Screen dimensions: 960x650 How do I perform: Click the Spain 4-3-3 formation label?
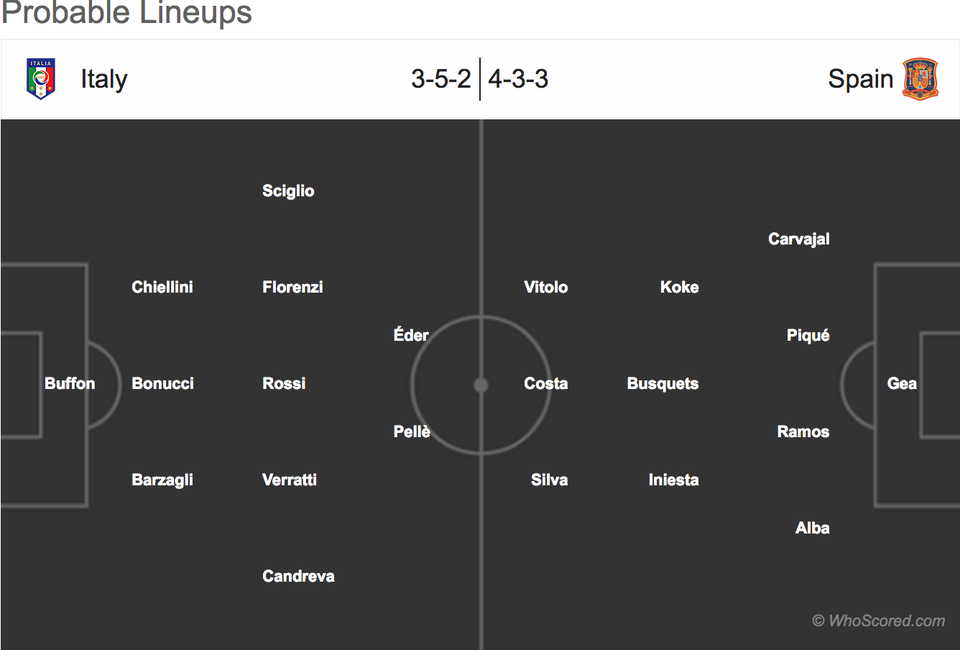tap(519, 79)
